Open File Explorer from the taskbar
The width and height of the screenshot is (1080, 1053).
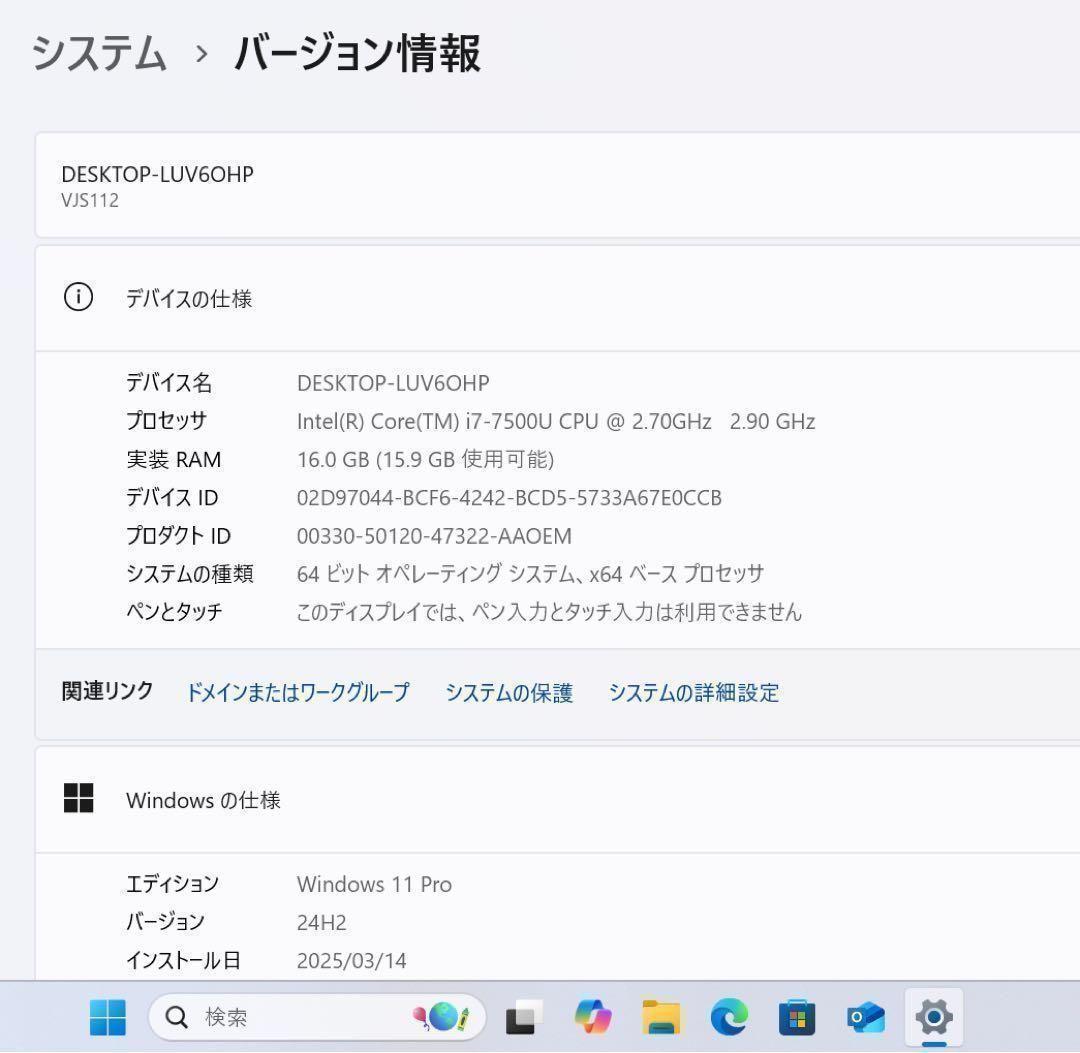pyautogui.click(x=662, y=1016)
